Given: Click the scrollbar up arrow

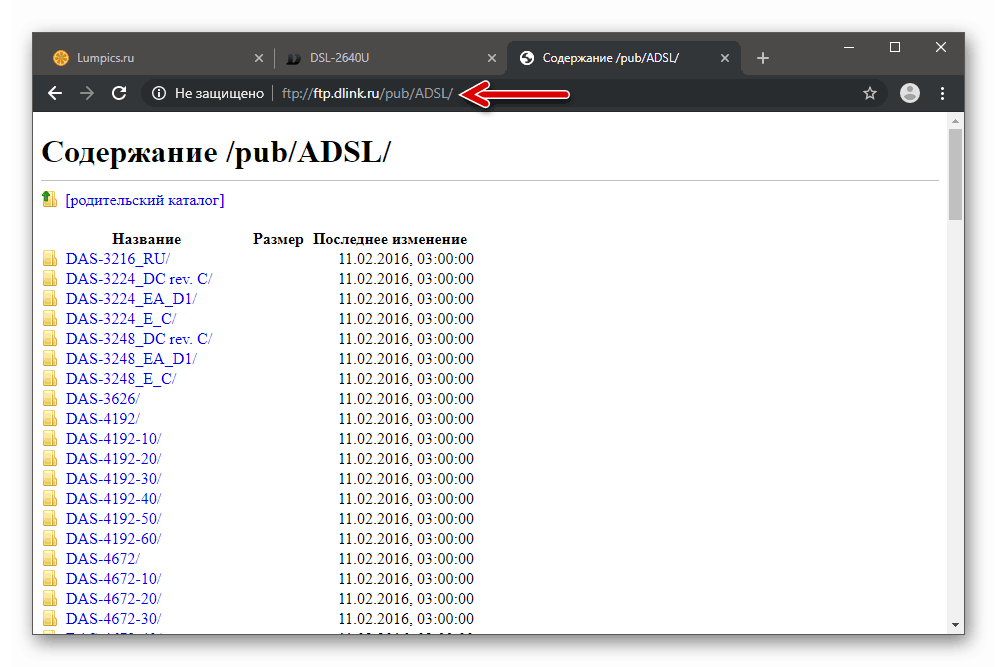Looking at the screenshot, I should pyautogui.click(x=955, y=120).
